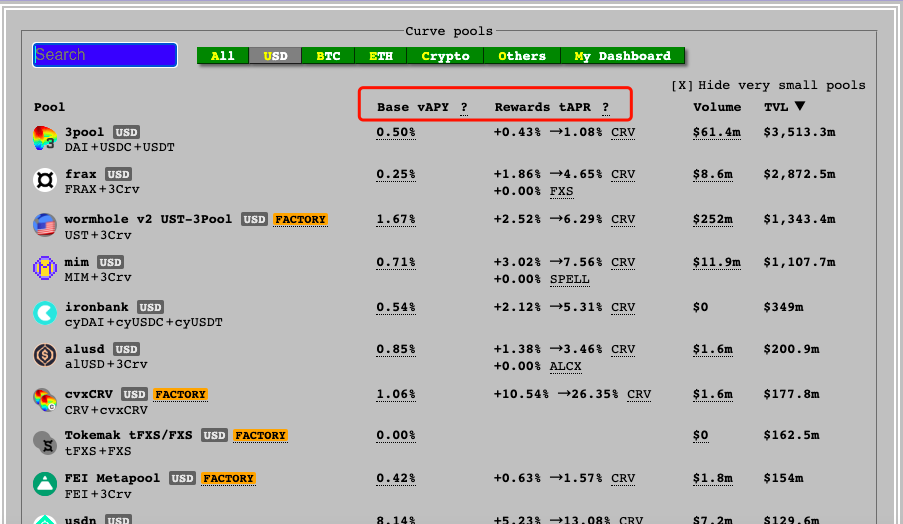Click the Pool column header
This screenshot has width=903, height=524.
click(x=50, y=107)
